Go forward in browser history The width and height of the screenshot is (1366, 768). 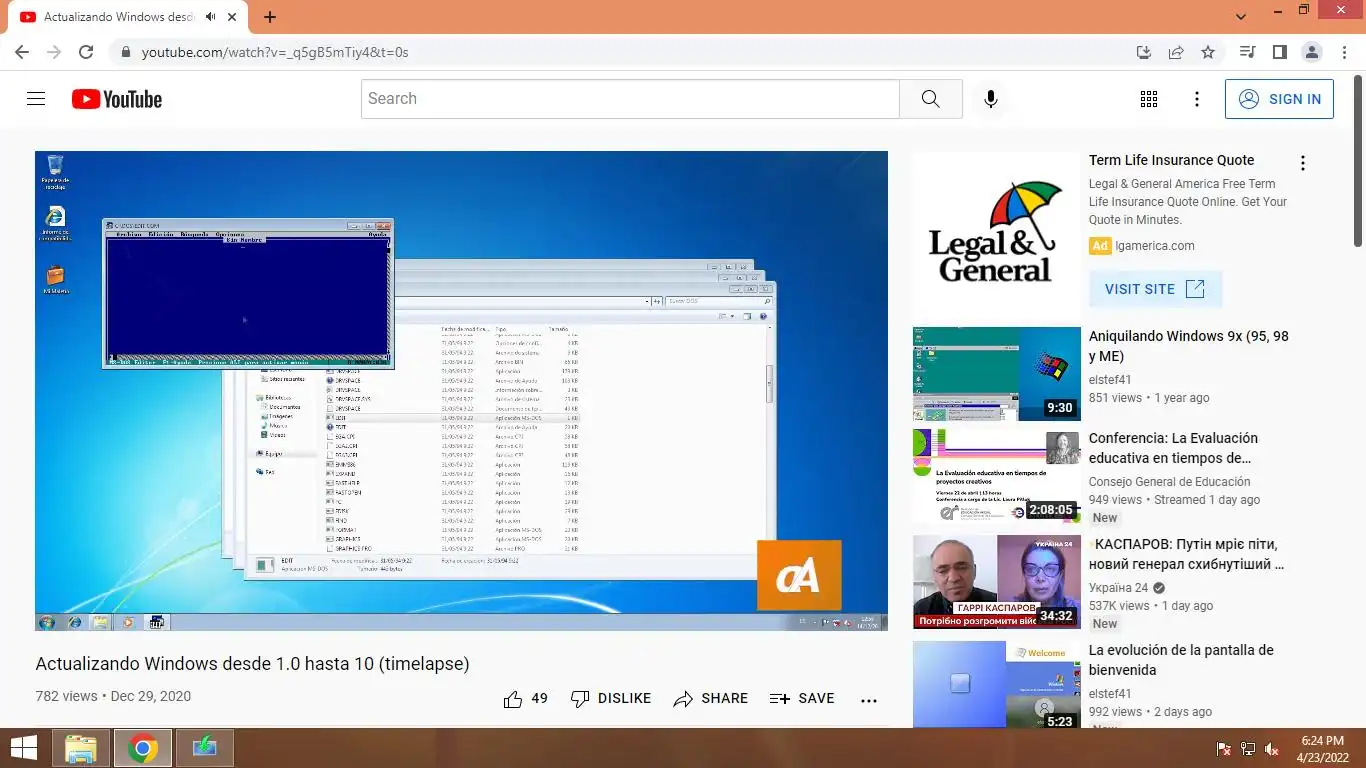tap(54, 52)
